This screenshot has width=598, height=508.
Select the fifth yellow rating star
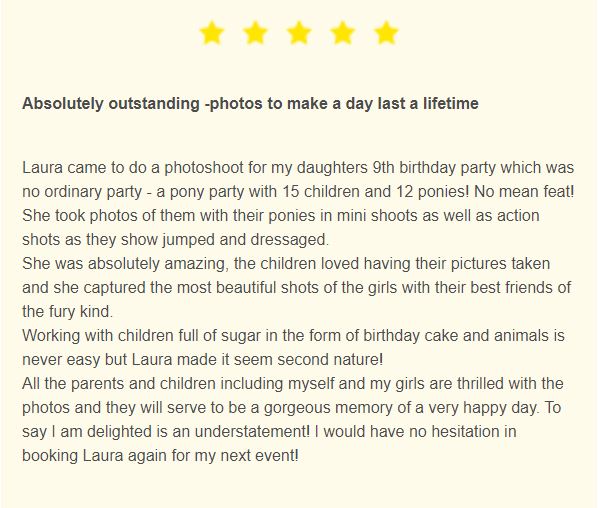point(386,33)
